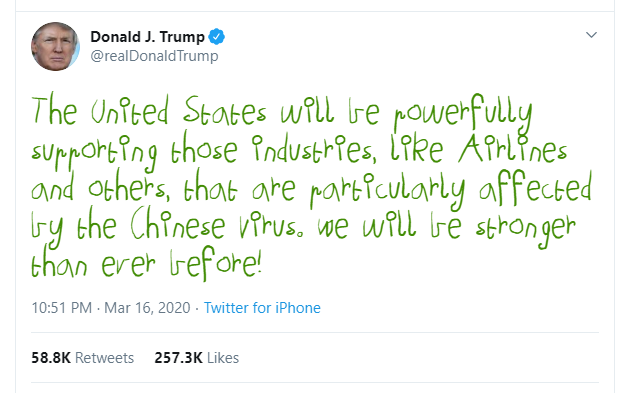Open the Donald J. Trump display name
Screen dimensions: 628x393
tap(147, 37)
